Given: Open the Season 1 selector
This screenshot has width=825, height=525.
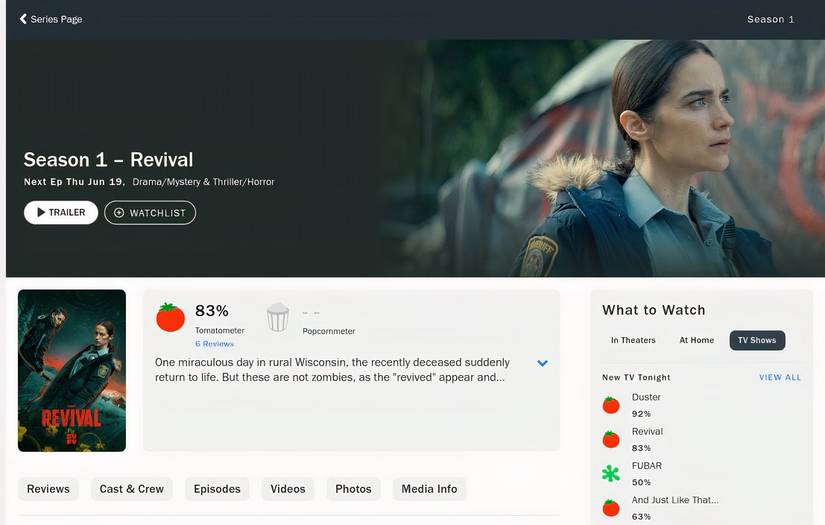Looking at the screenshot, I should click(770, 19).
